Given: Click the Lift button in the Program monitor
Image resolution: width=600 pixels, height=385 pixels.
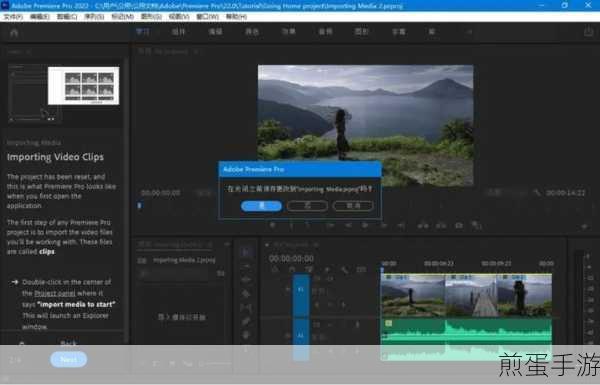Looking at the screenshot, I should 423,225.
